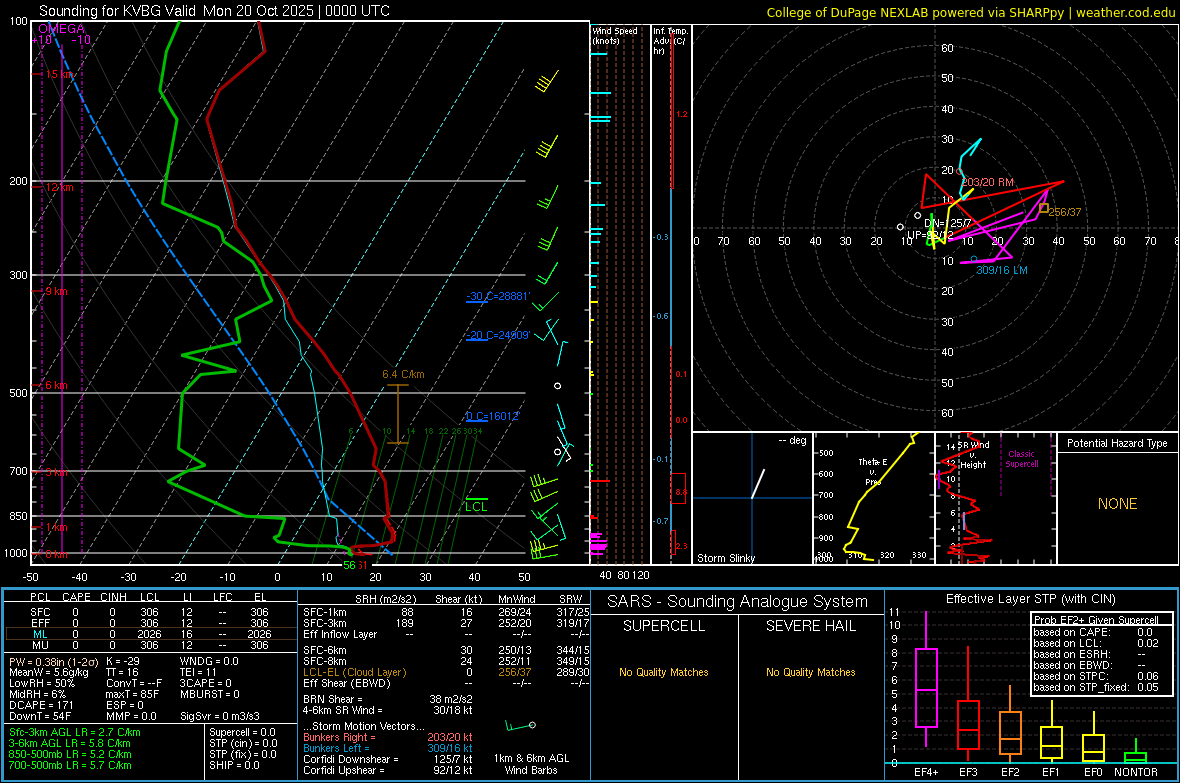1180x783 pixels.
Task: Click the red Bunkers Right label
Action: (339, 737)
